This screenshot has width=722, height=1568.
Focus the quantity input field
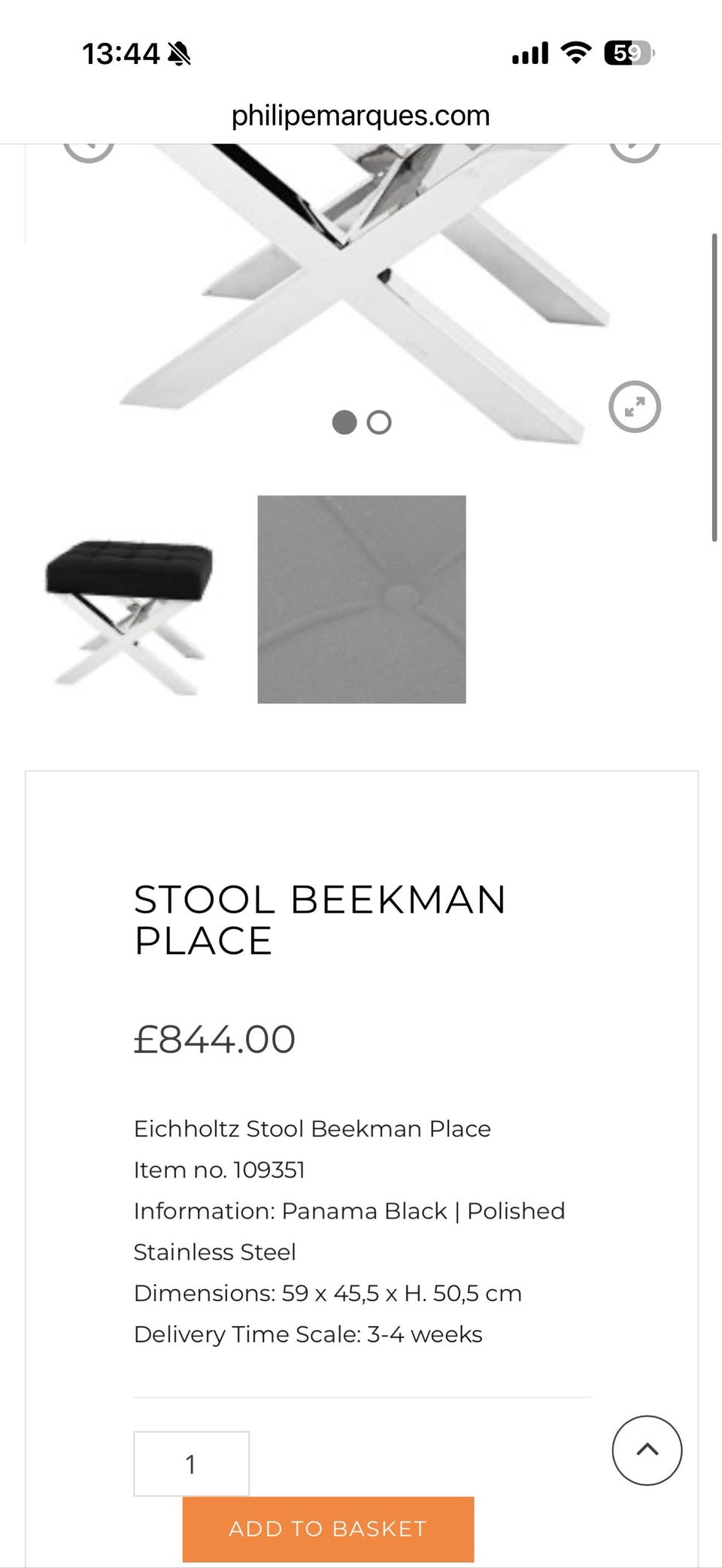[x=191, y=1464]
